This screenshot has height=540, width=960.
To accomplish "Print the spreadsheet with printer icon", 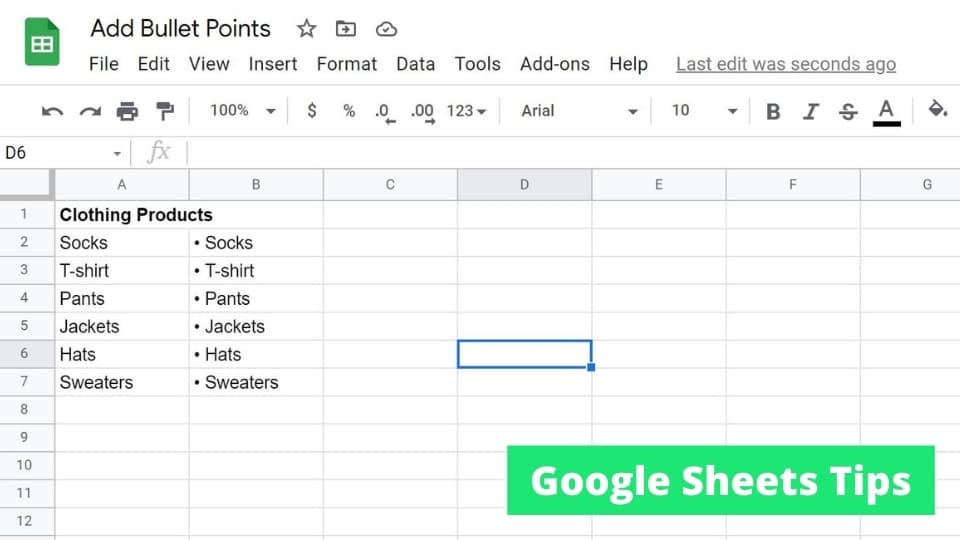I will pyautogui.click(x=127, y=111).
